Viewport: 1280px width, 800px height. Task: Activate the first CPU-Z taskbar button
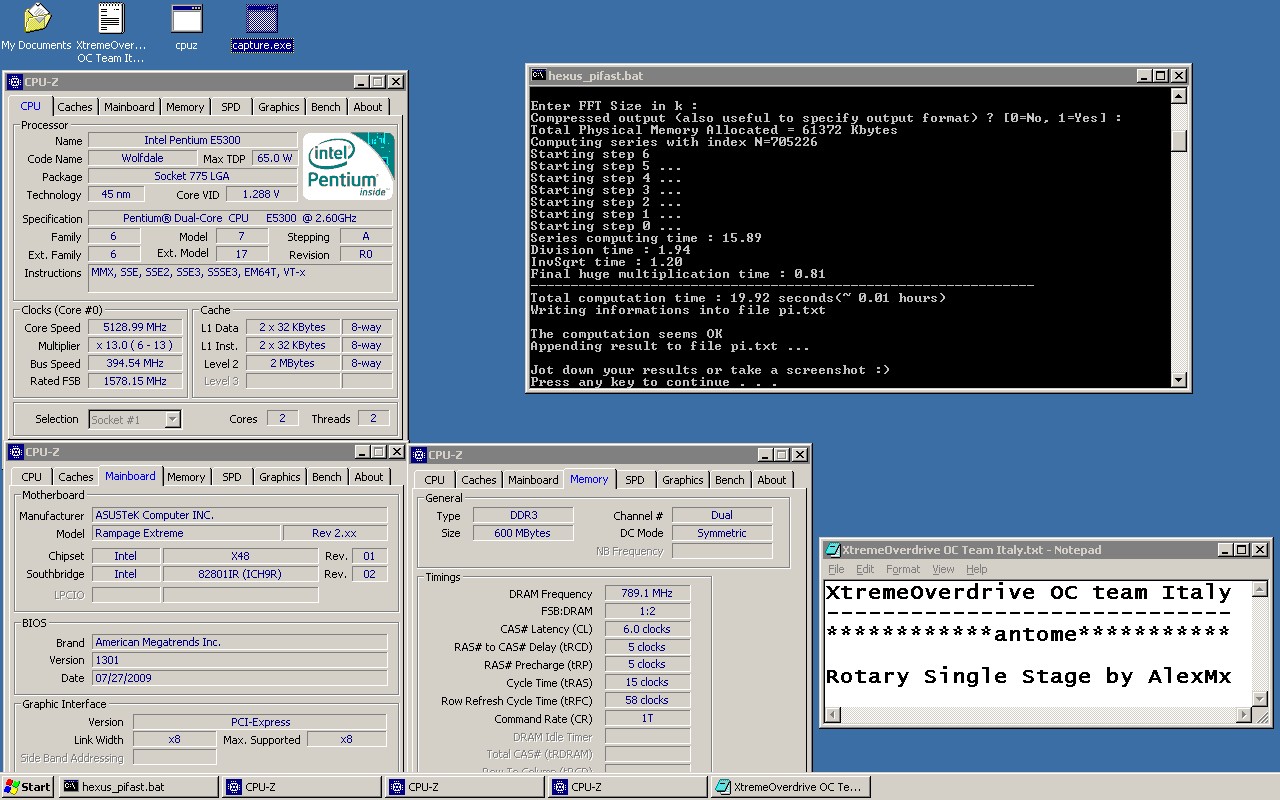301,787
